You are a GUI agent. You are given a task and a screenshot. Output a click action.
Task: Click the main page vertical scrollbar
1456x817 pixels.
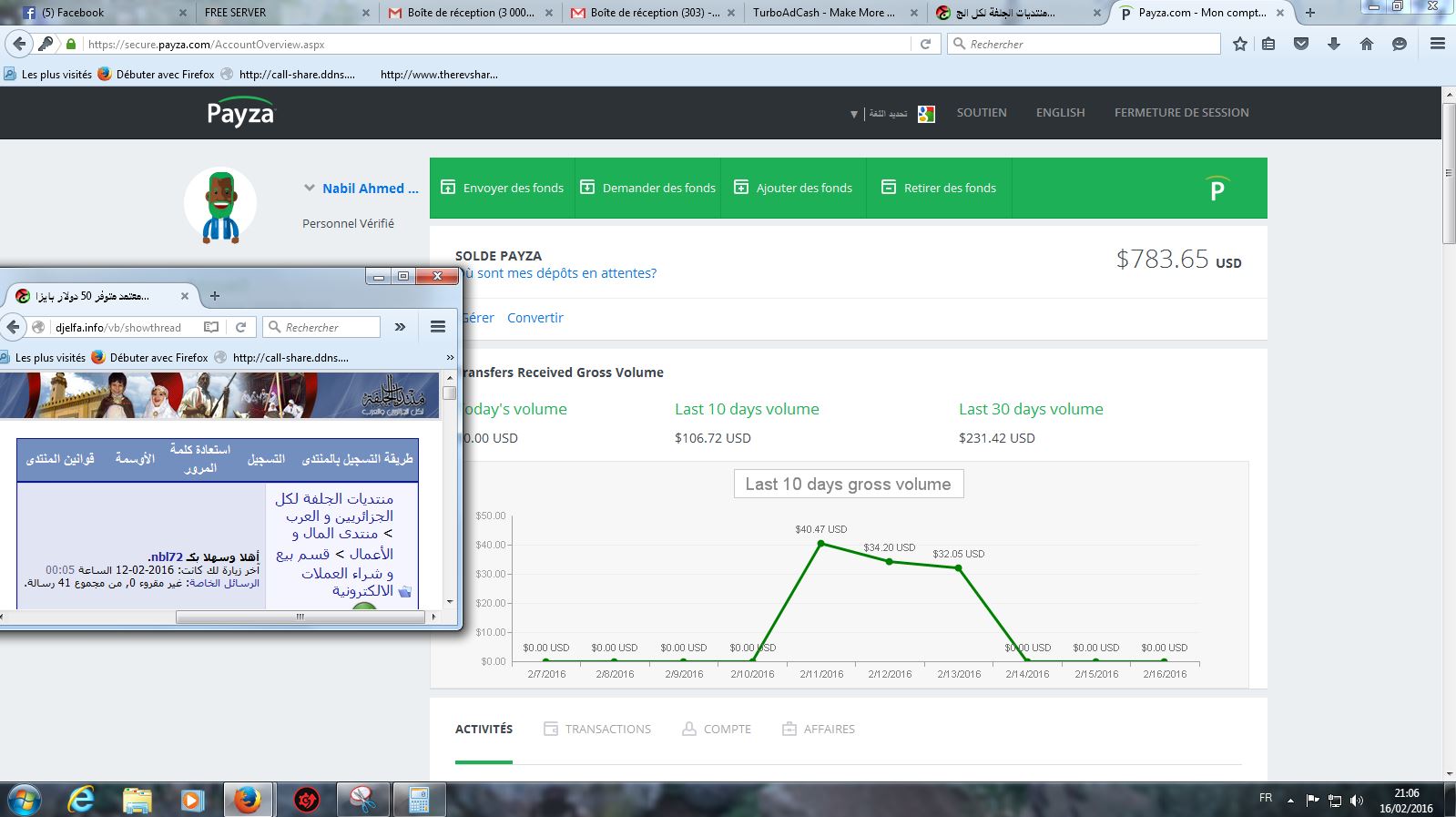point(1449,173)
